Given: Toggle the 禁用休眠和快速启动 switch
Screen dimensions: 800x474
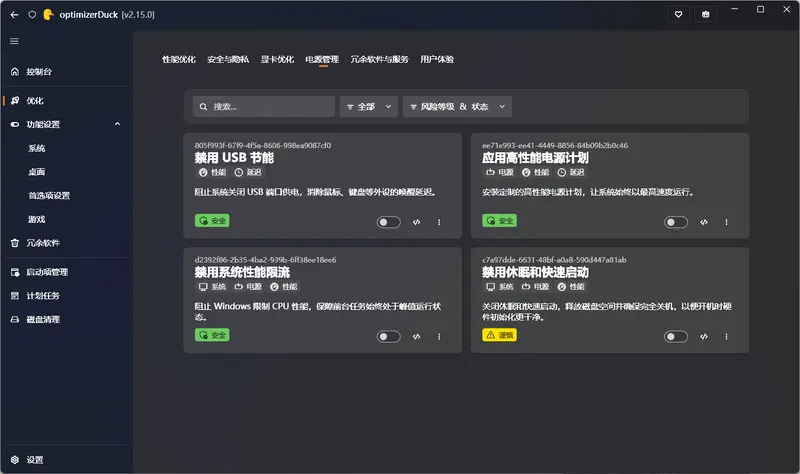Looking at the screenshot, I should tap(676, 336).
